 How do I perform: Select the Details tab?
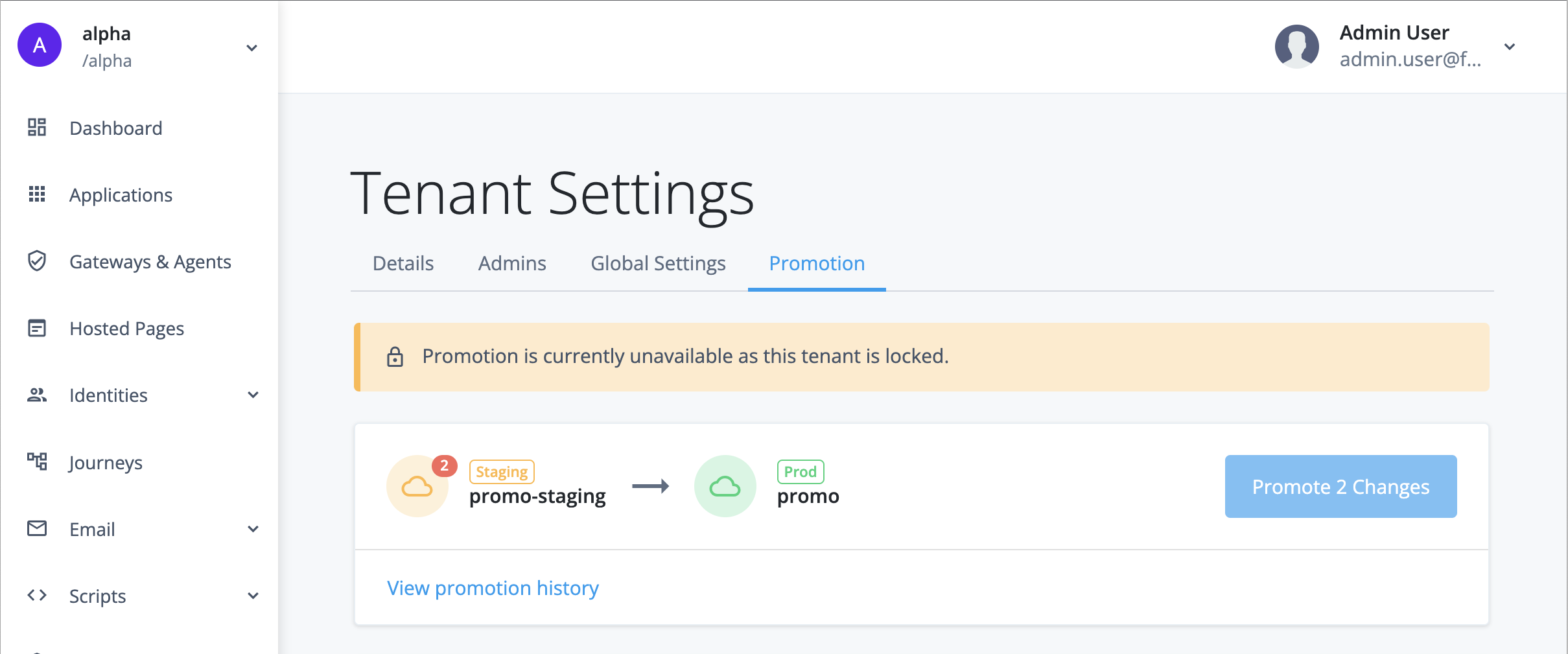(403, 263)
